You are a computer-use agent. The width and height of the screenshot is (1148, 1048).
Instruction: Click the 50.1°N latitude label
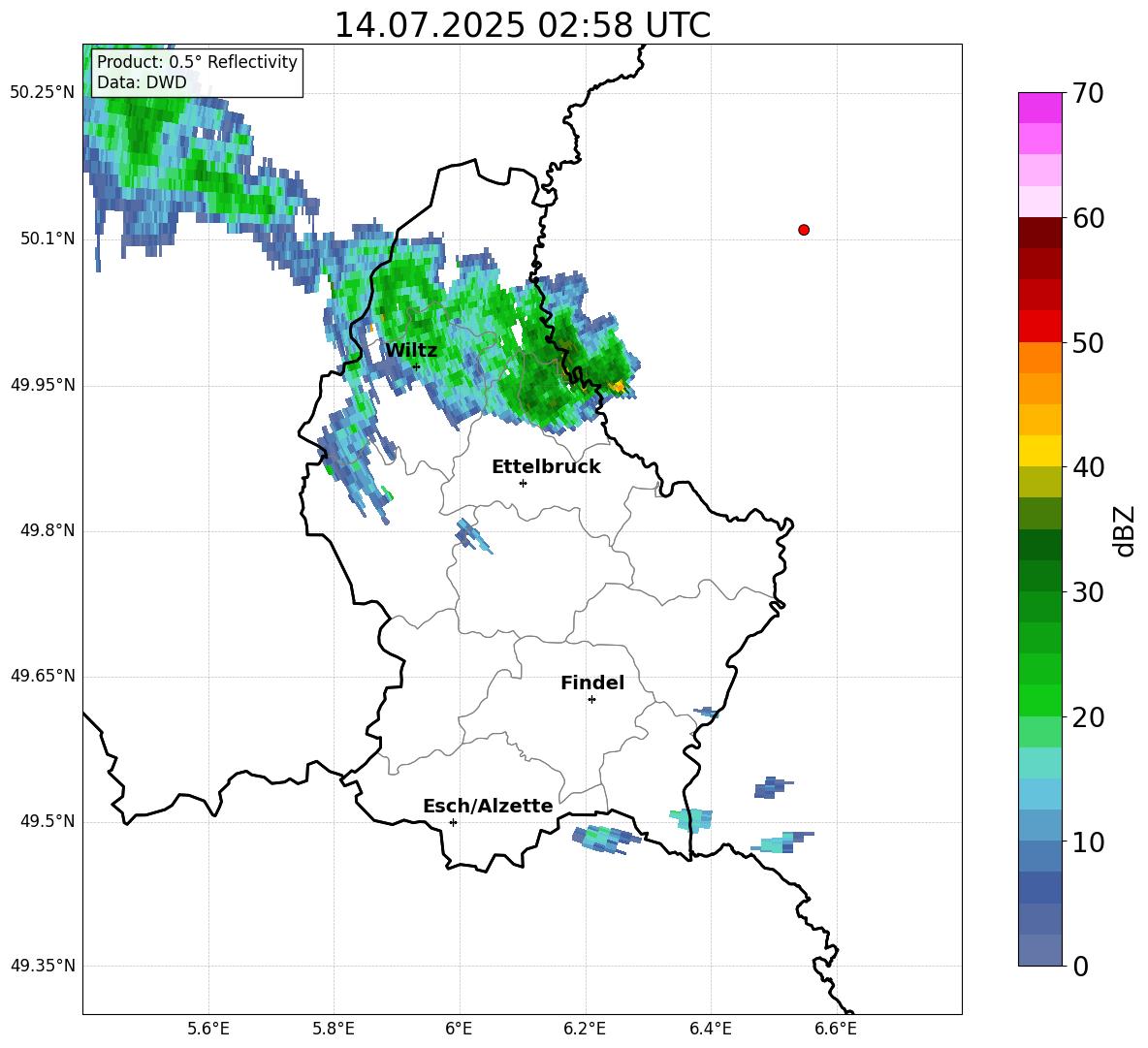tap(48, 238)
